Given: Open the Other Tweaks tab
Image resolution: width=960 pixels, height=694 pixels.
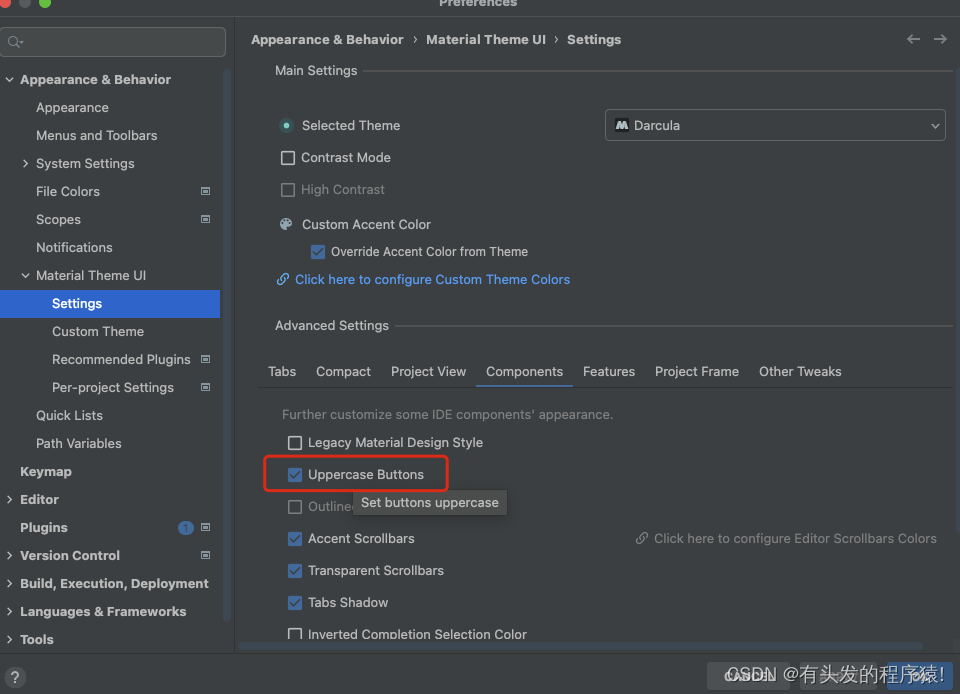Looking at the screenshot, I should pos(800,371).
